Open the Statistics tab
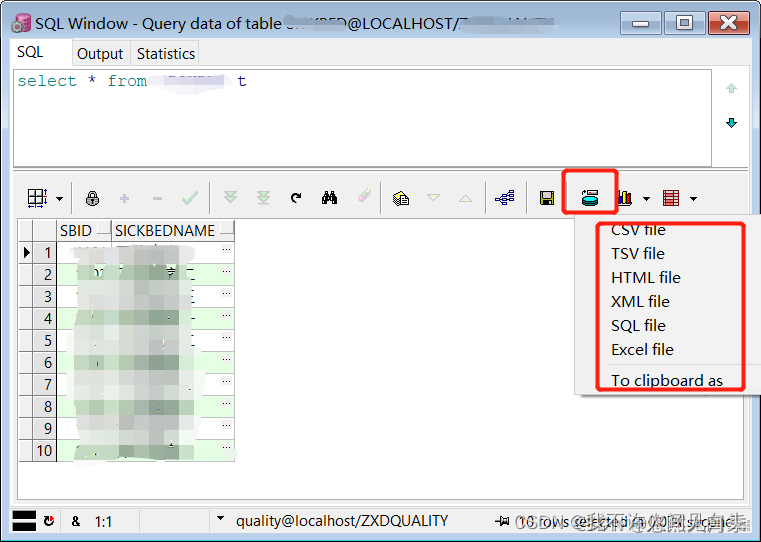 165,53
